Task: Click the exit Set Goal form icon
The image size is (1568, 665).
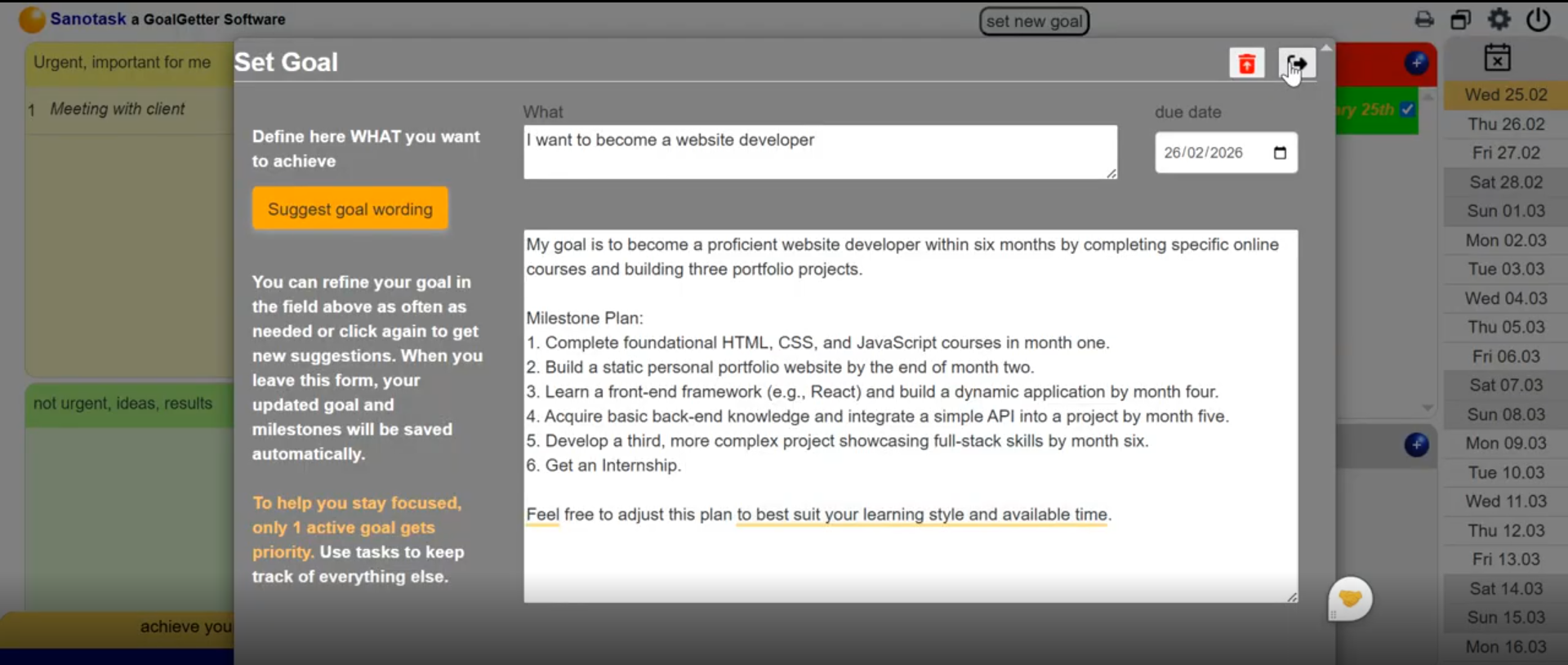Action: [1297, 64]
